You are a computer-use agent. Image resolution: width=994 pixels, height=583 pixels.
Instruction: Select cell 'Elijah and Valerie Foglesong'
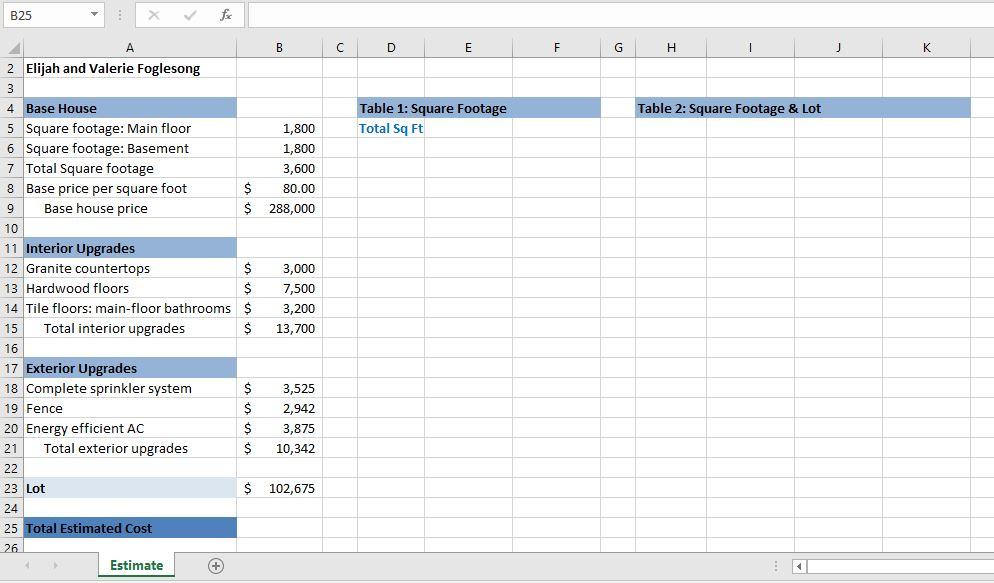click(130, 68)
